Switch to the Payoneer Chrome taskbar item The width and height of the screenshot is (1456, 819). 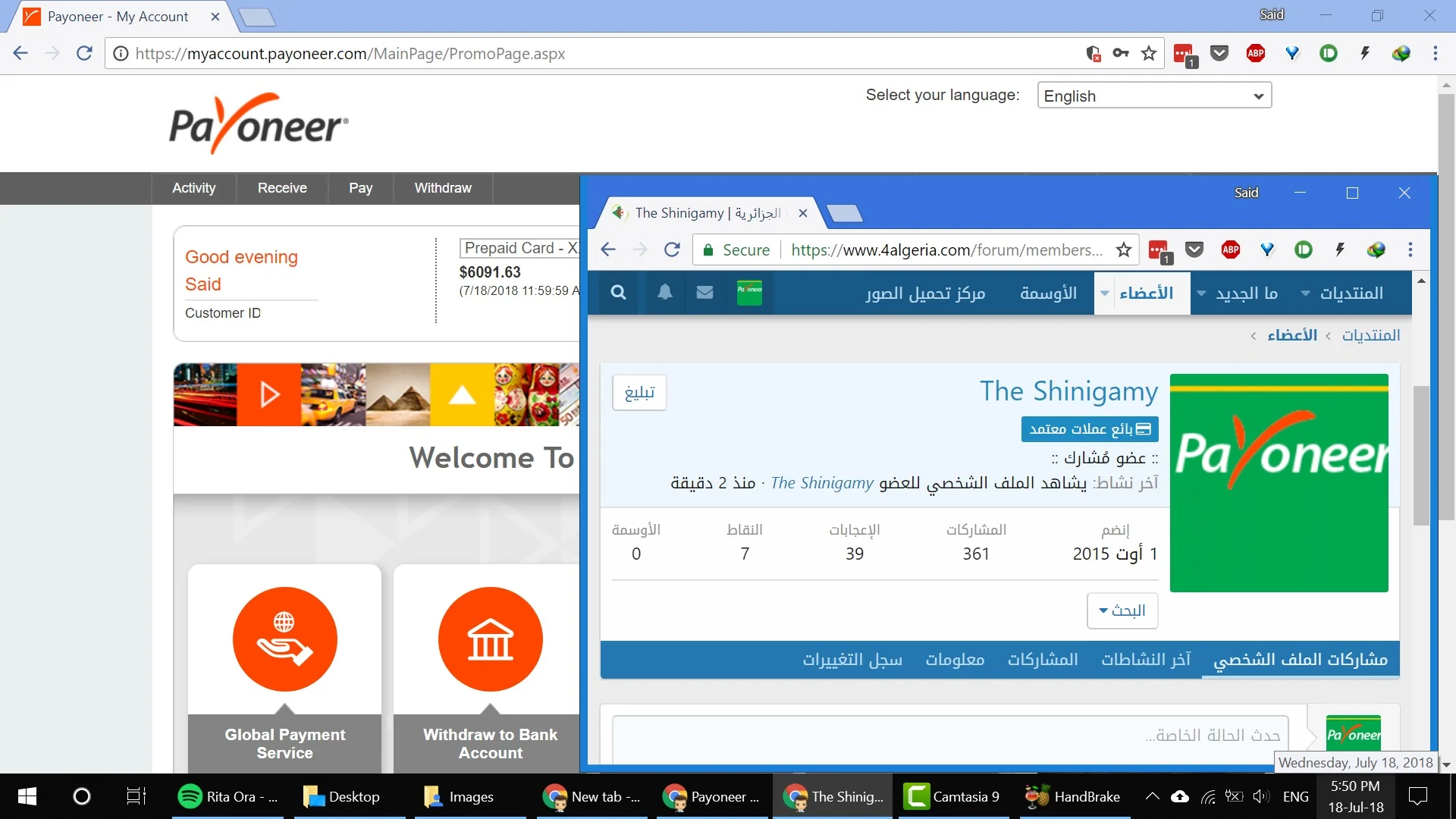tap(712, 796)
